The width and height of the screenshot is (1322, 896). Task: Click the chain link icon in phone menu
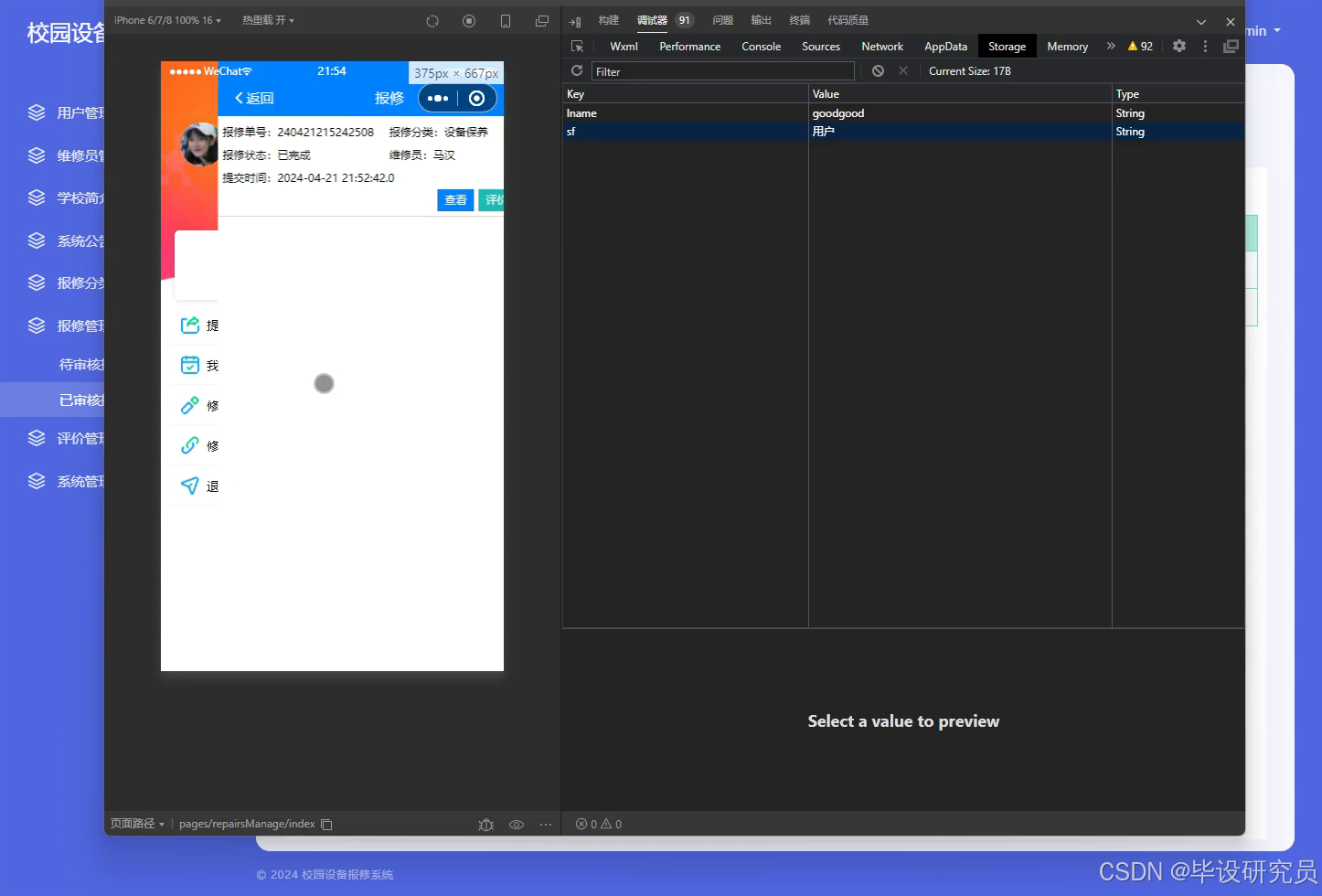pyautogui.click(x=190, y=445)
